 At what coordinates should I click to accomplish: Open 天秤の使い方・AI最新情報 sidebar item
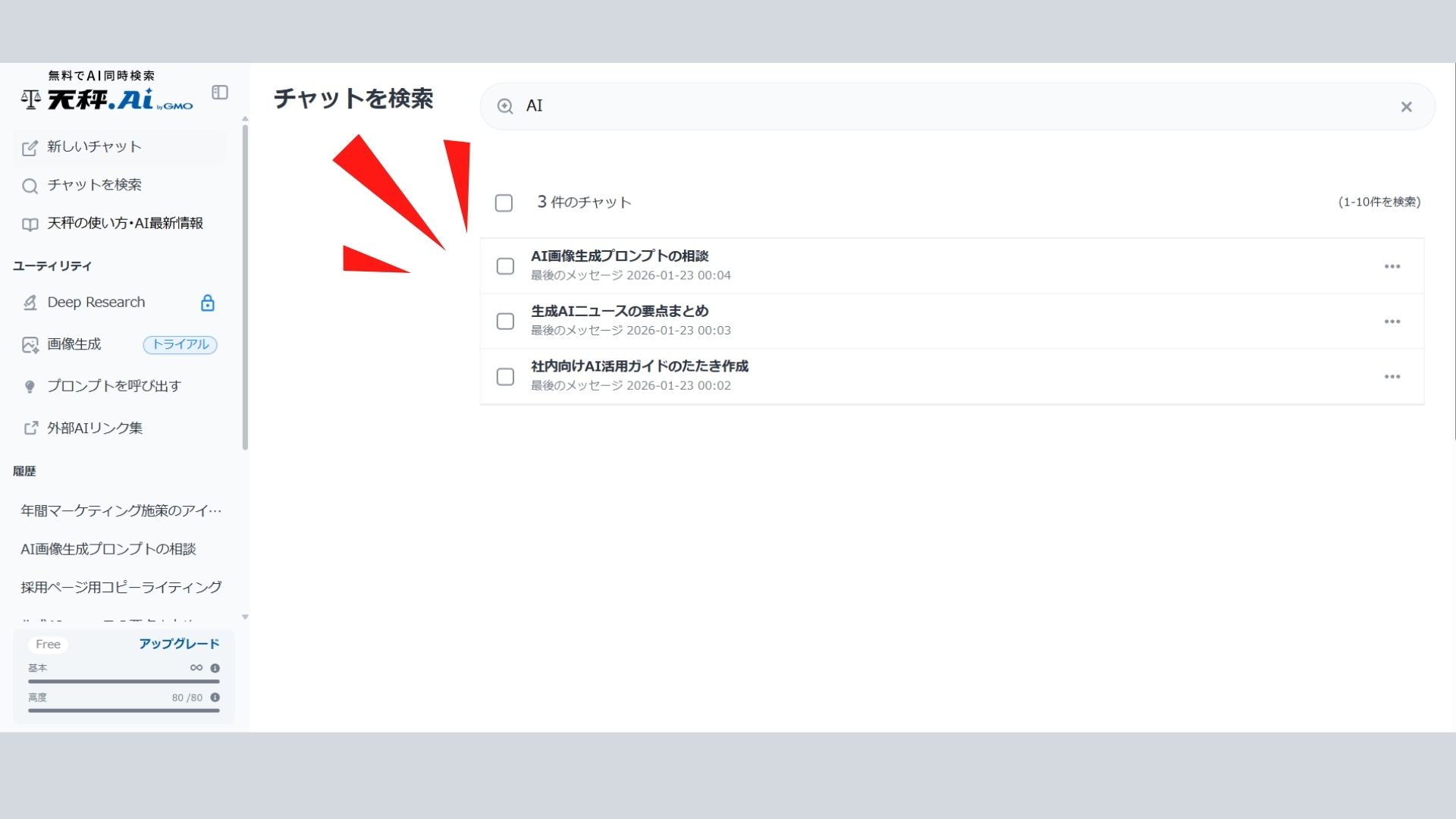(x=124, y=224)
